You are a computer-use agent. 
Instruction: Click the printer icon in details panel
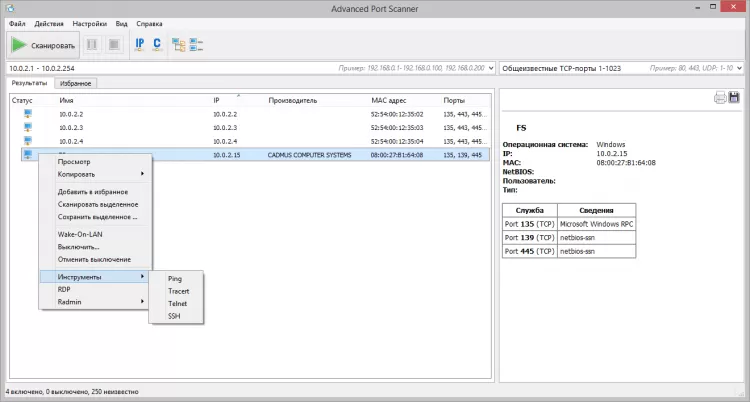coord(719,97)
